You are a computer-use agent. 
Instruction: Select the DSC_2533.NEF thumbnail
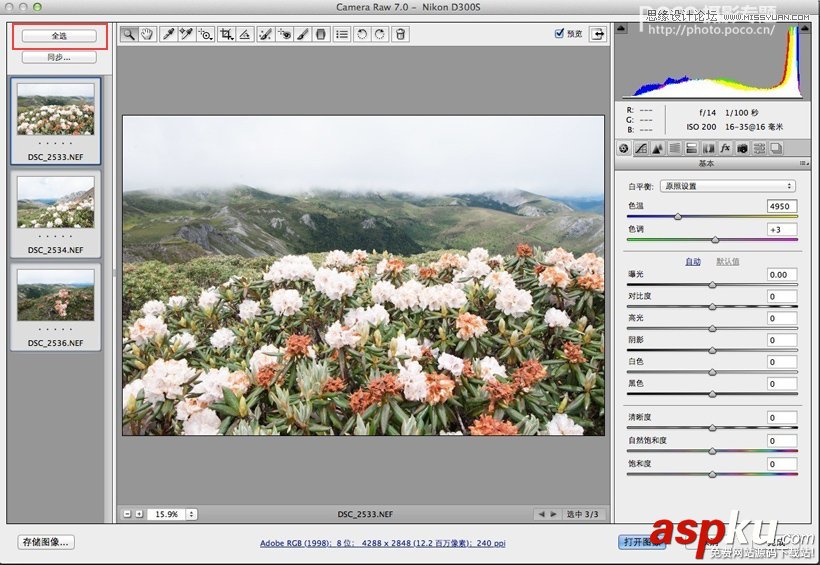[x=55, y=121]
